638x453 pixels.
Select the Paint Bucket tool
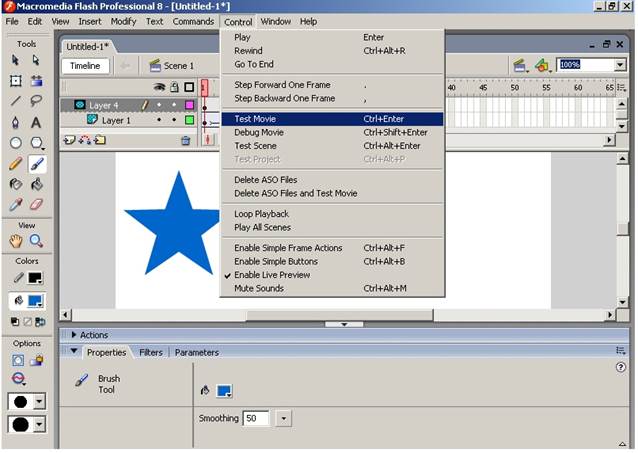(x=37, y=184)
